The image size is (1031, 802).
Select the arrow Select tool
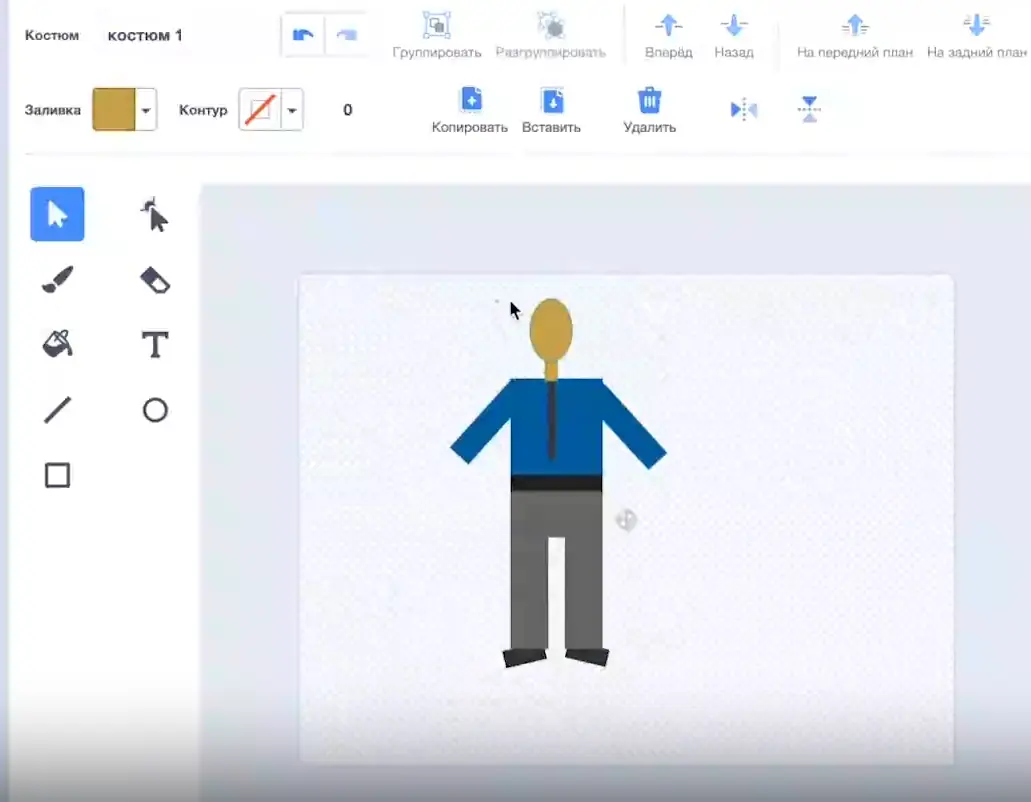tap(57, 214)
